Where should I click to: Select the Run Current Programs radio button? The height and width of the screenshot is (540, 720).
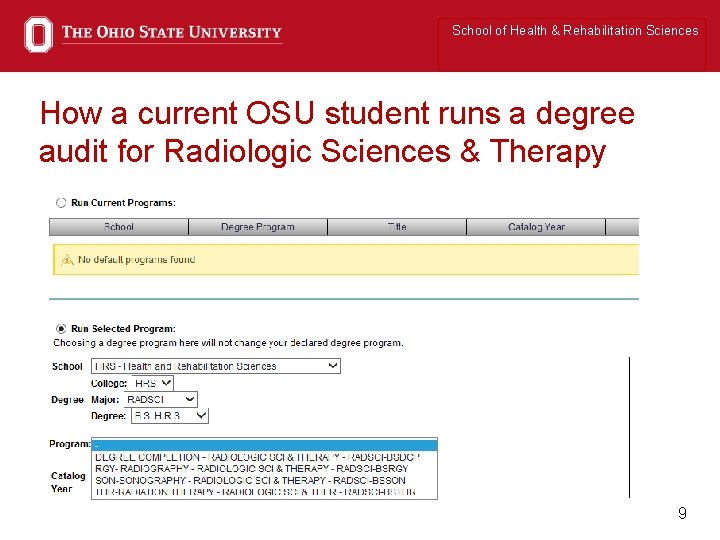(61, 203)
